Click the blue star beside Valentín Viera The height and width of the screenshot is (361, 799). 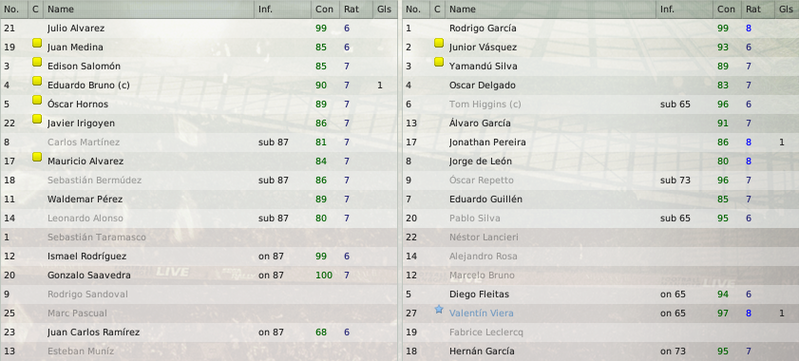point(439,310)
